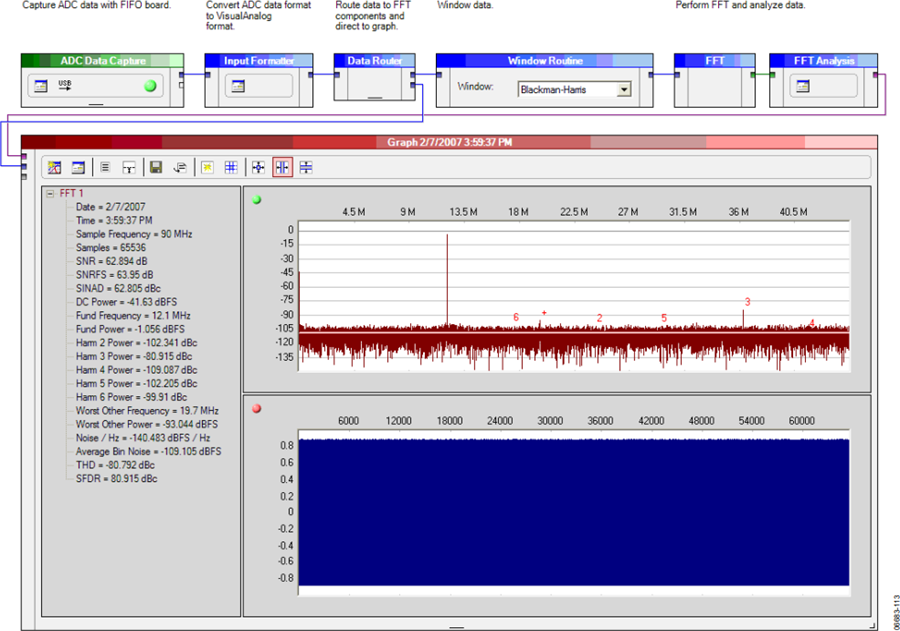
Task: Open FFT Analysis settings button
Action: point(803,86)
